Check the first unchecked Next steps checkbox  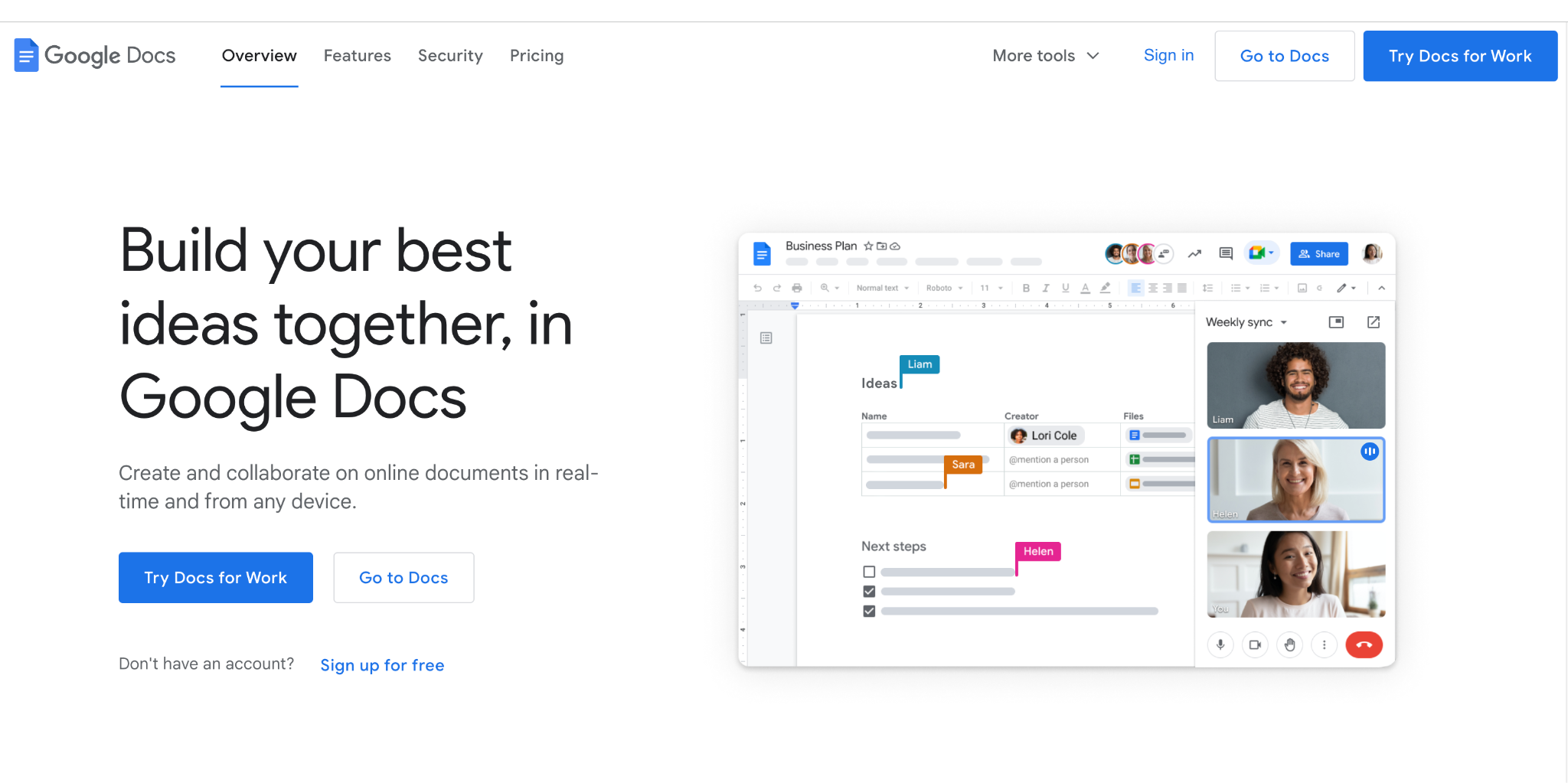click(x=869, y=572)
